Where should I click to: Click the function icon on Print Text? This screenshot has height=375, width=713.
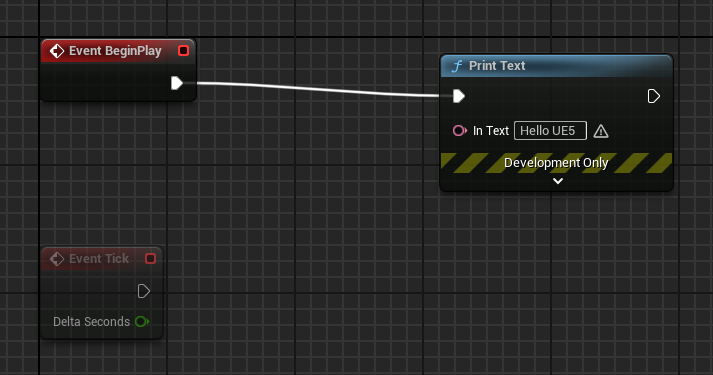tap(457, 66)
